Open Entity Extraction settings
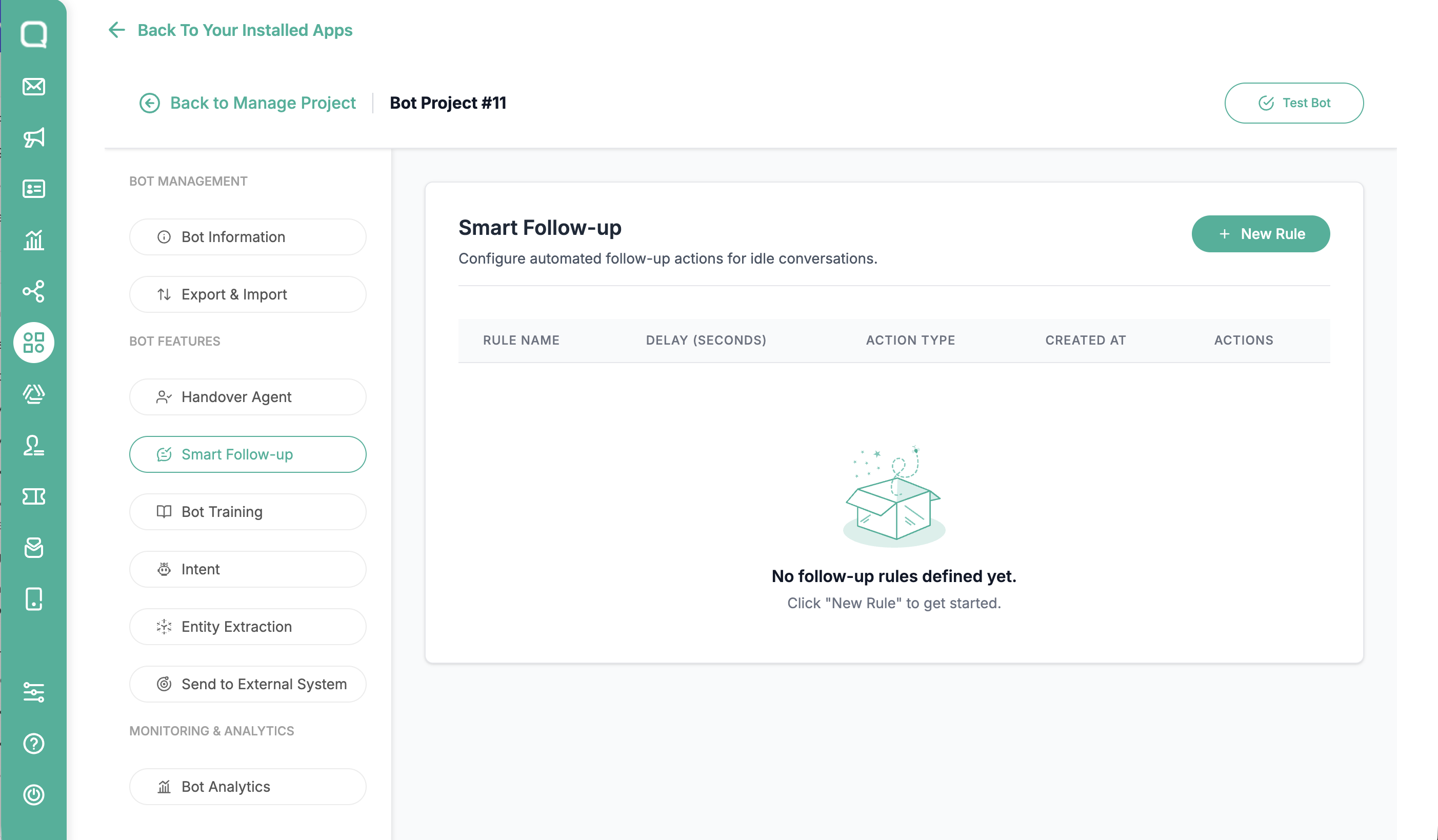1438x840 pixels. pyautogui.click(x=248, y=627)
